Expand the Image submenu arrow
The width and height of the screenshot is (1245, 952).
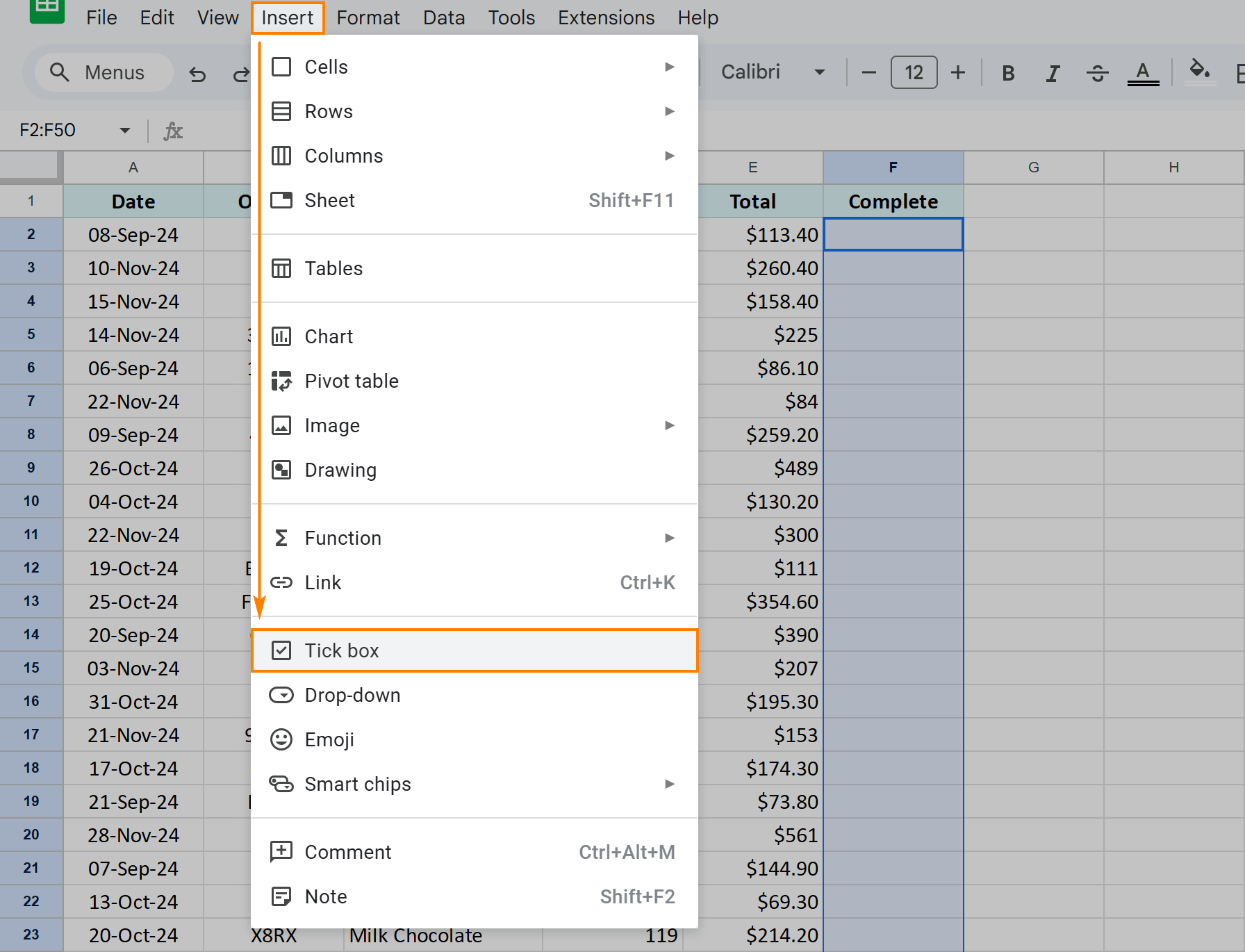670,425
